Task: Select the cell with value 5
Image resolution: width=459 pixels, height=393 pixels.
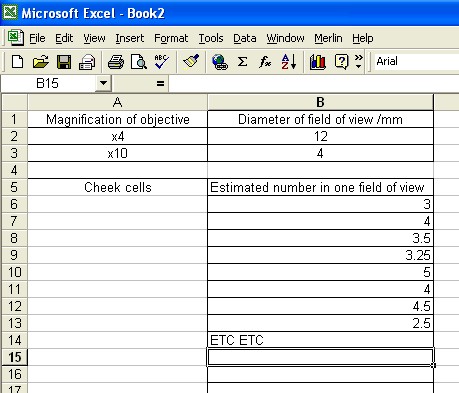Action: [320, 272]
